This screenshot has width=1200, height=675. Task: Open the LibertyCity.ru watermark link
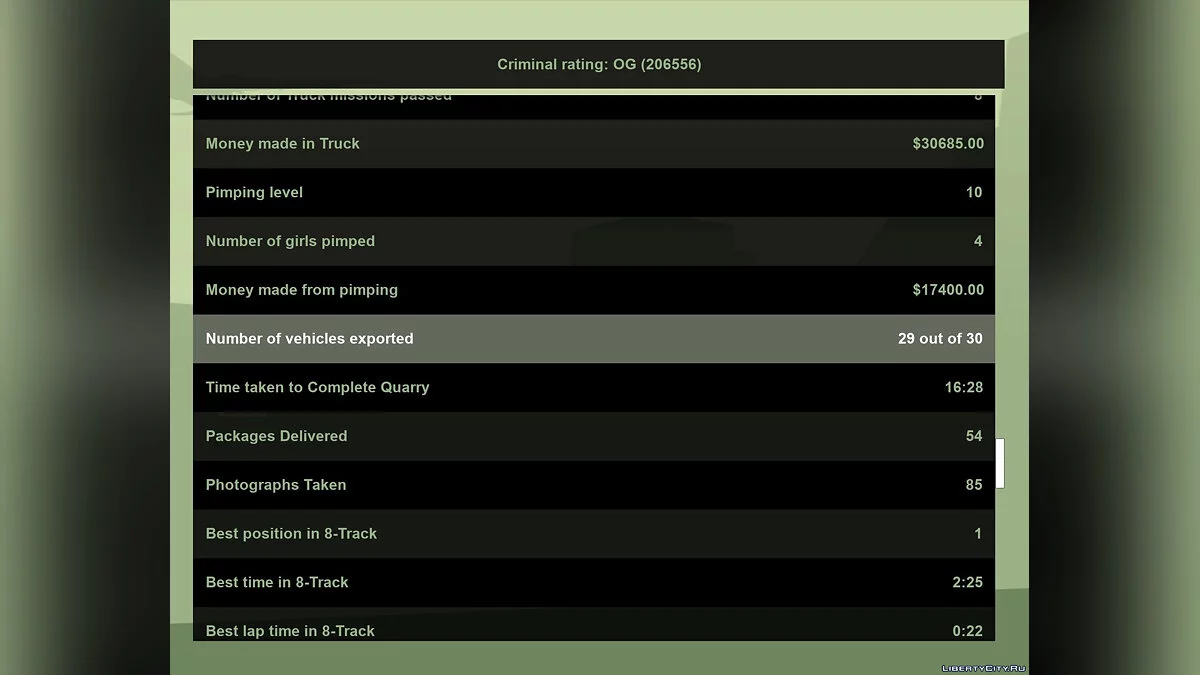point(984,667)
